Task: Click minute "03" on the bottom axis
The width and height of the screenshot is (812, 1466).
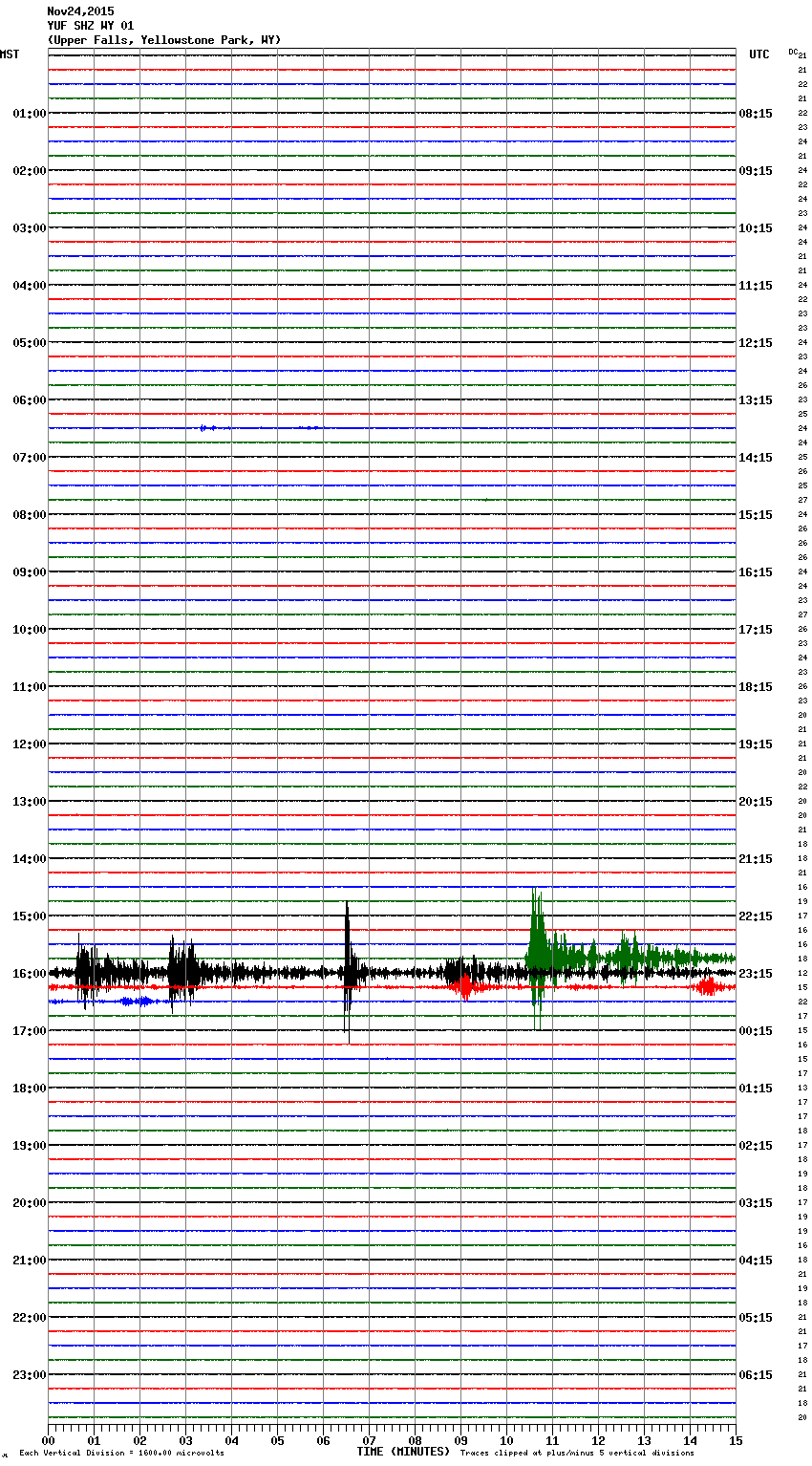Action: [185, 1440]
